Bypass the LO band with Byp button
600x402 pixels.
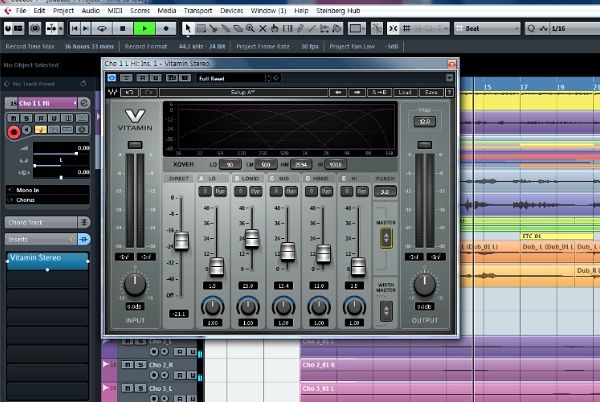click(x=220, y=191)
